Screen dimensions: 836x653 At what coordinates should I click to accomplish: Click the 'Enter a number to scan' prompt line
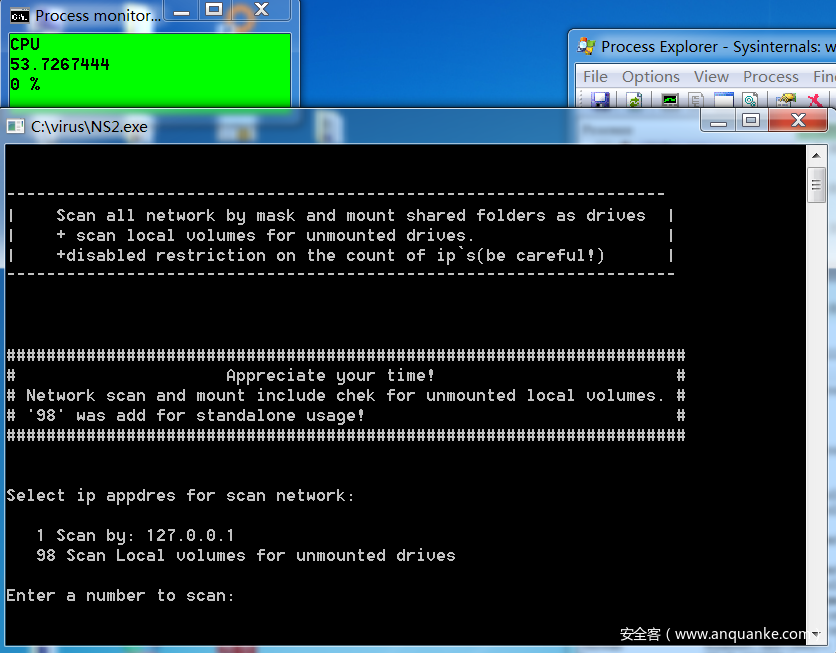(x=120, y=595)
